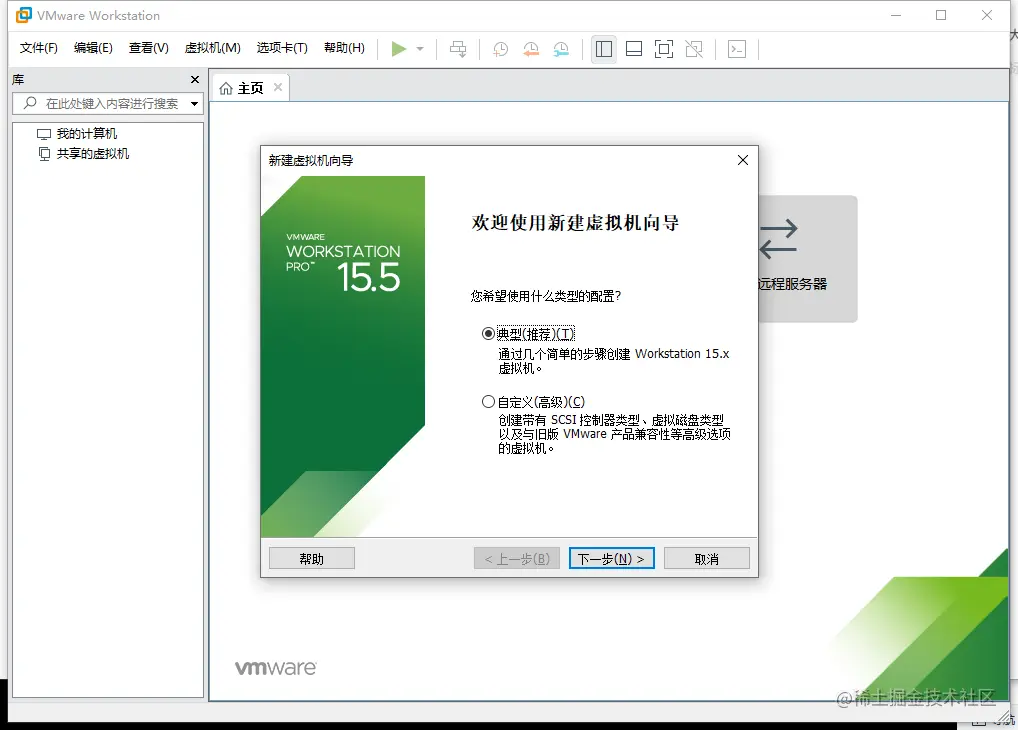Image resolution: width=1018 pixels, height=730 pixels.
Task: Click the 您希望使用什么类型的配置? text
Action: pos(546,296)
